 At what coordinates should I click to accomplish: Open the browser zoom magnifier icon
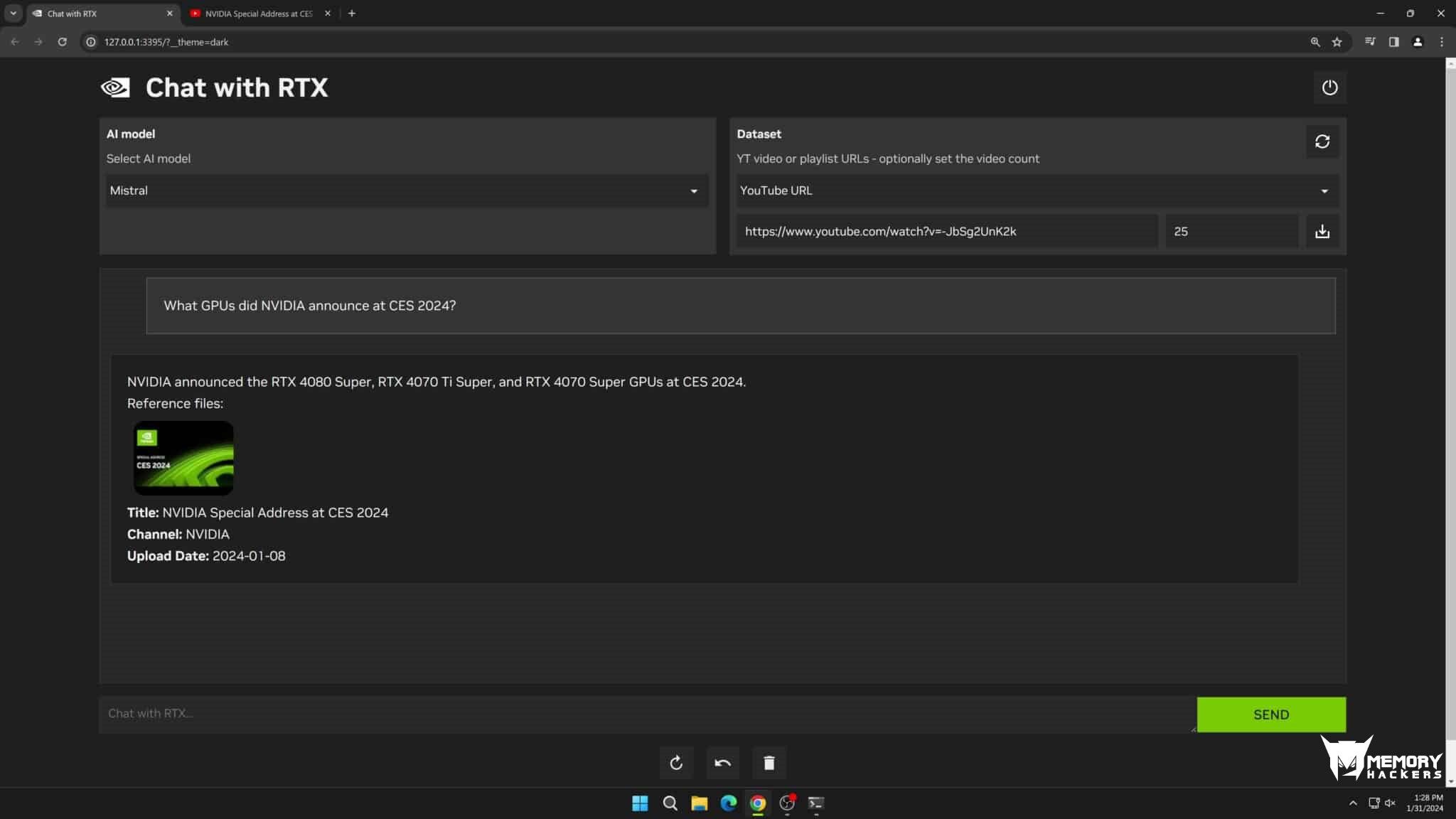1315,42
